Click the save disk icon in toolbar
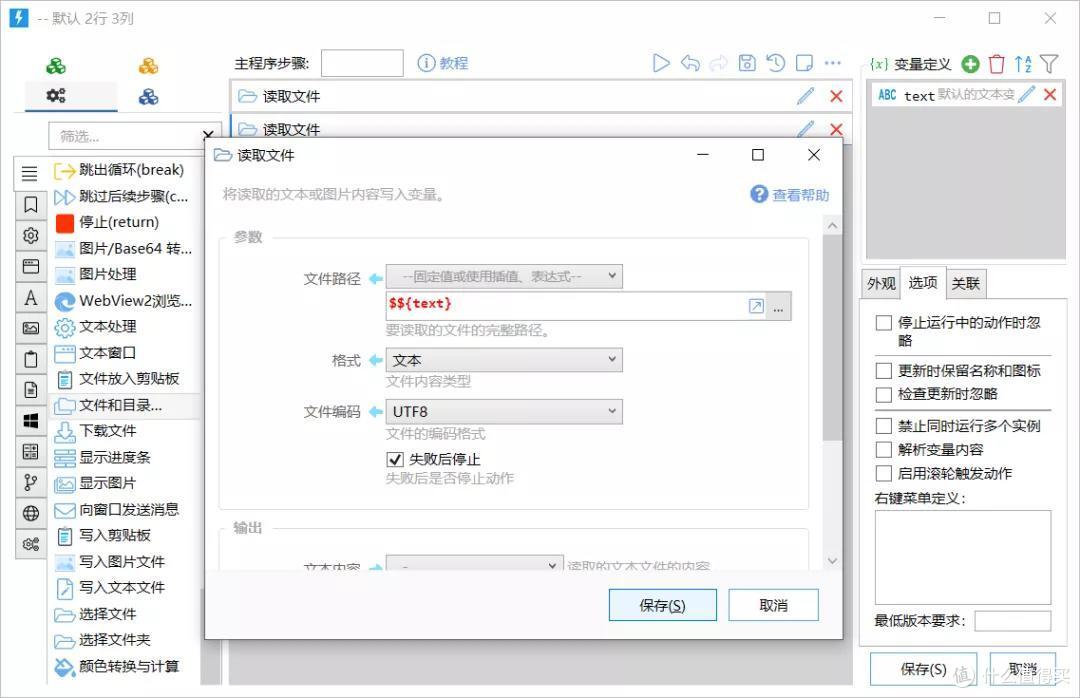Screen dimensions: 1080x698 pos(747,63)
